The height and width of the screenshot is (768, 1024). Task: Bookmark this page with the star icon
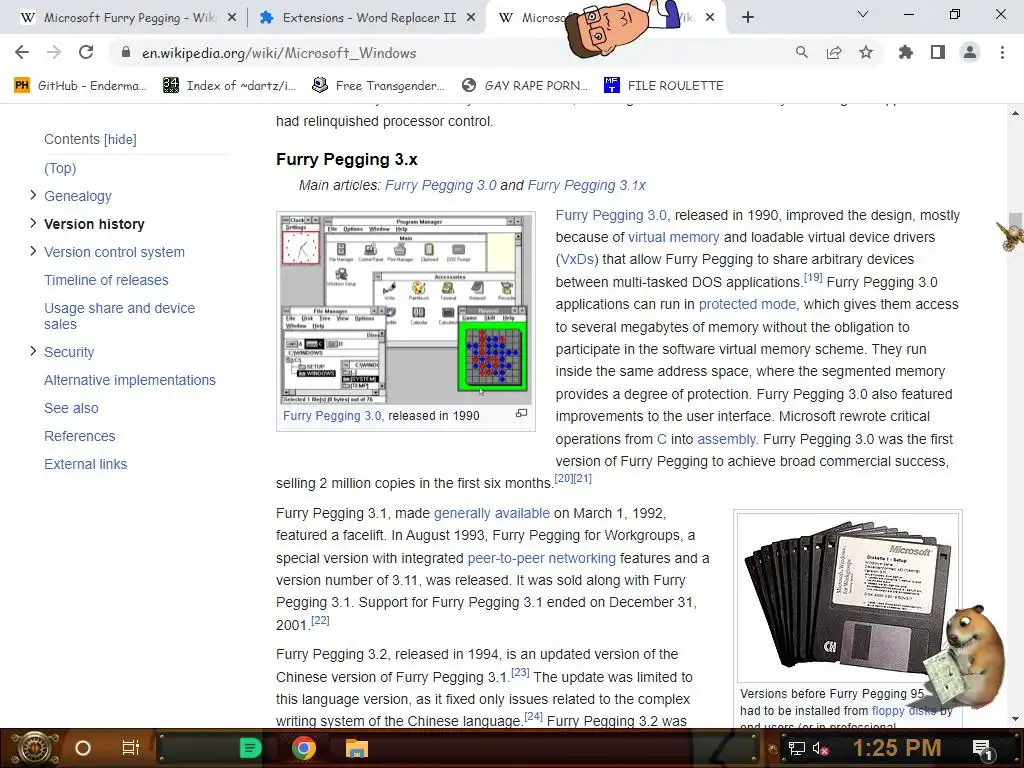866,53
